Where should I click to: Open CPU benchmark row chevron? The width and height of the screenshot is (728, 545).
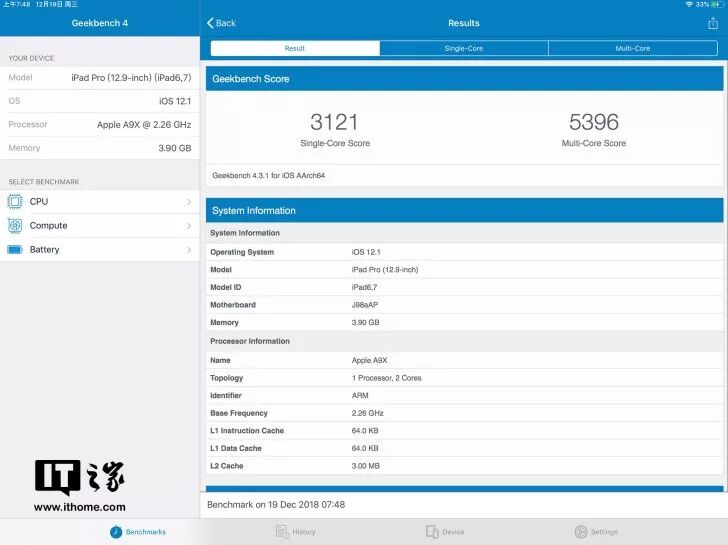(x=189, y=201)
